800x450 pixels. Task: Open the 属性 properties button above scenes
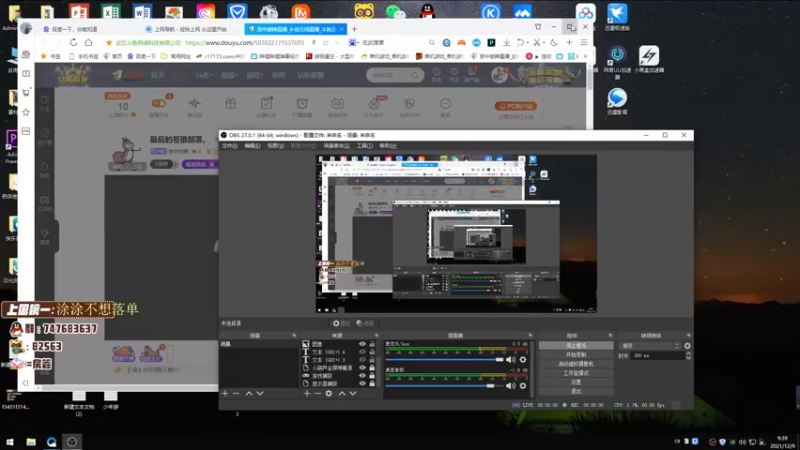(341, 323)
